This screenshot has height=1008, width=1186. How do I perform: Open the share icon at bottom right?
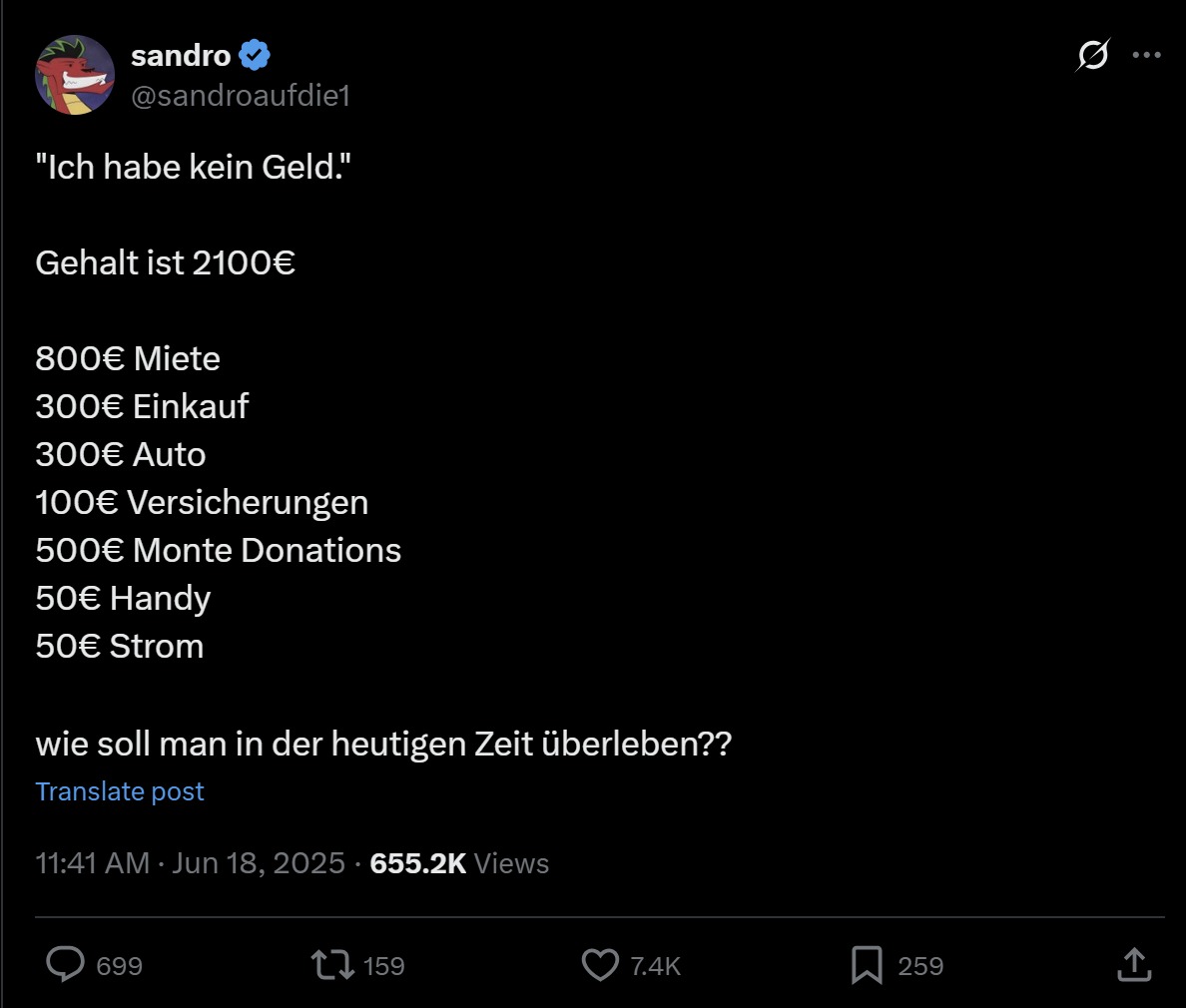coord(1134,964)
